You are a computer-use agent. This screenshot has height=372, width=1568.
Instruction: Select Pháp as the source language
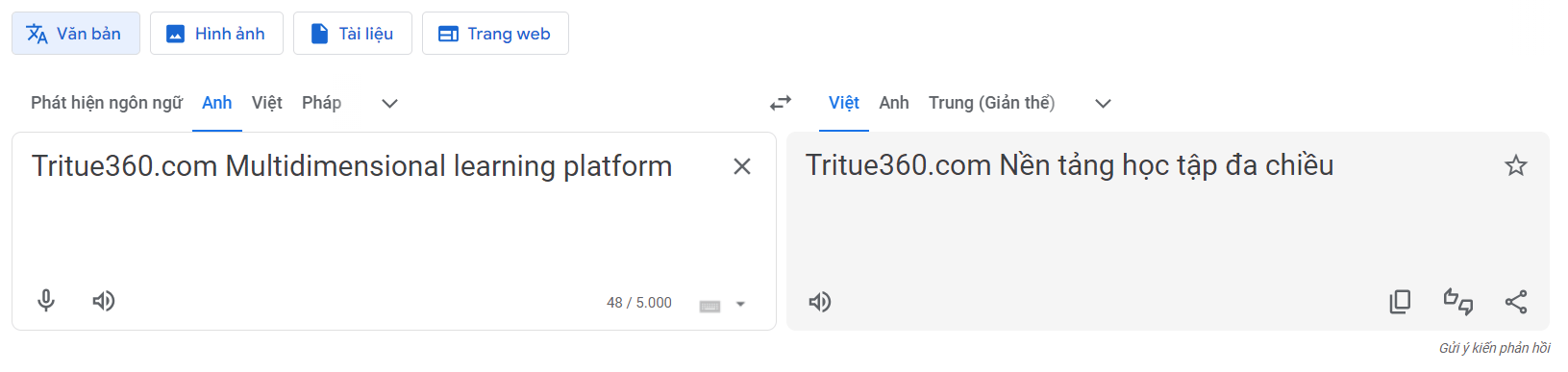[321, 103]
